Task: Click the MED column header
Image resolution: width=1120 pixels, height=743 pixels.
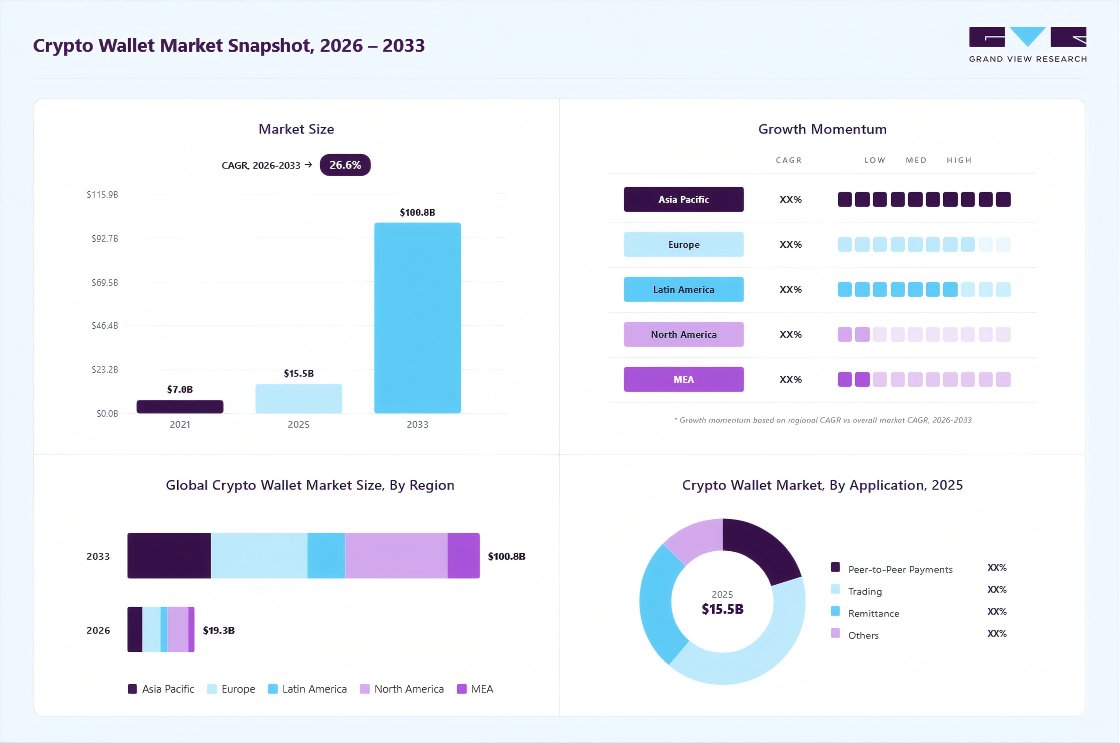Action: point(916,160)
